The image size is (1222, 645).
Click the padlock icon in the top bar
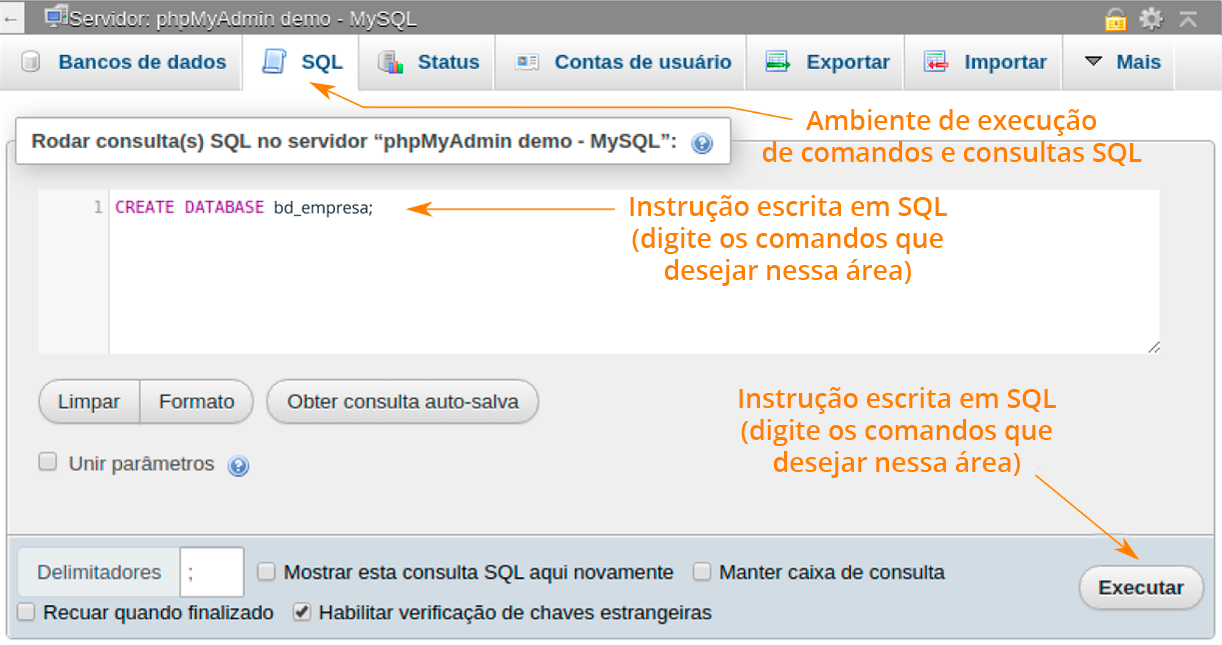1116,18
